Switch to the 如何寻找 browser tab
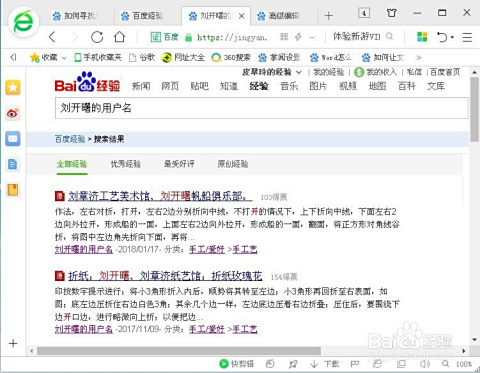 click(x=75, y=16)
